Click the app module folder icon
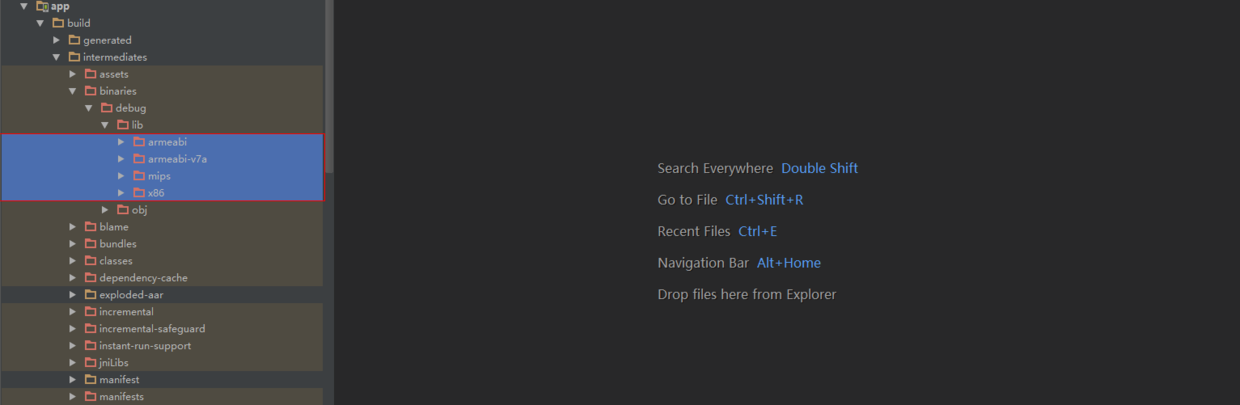The height and width of the screenshot is (405, 1240). (x=42, y=6)
